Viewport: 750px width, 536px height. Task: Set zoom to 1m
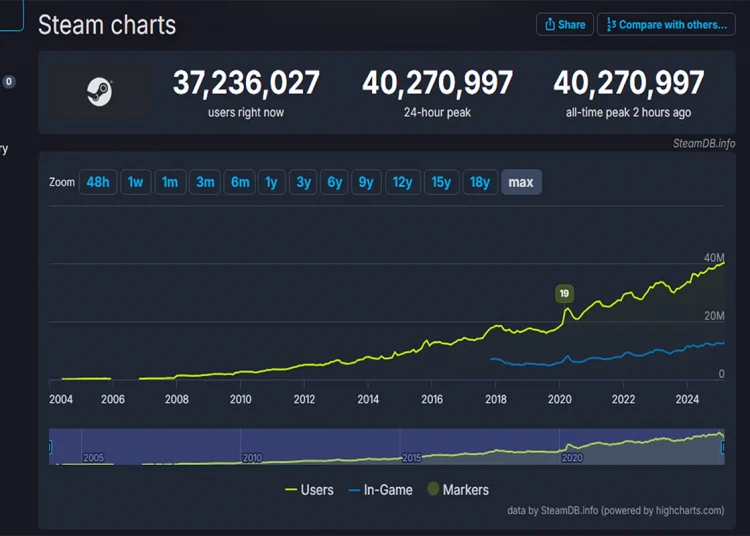coord(170,182)
